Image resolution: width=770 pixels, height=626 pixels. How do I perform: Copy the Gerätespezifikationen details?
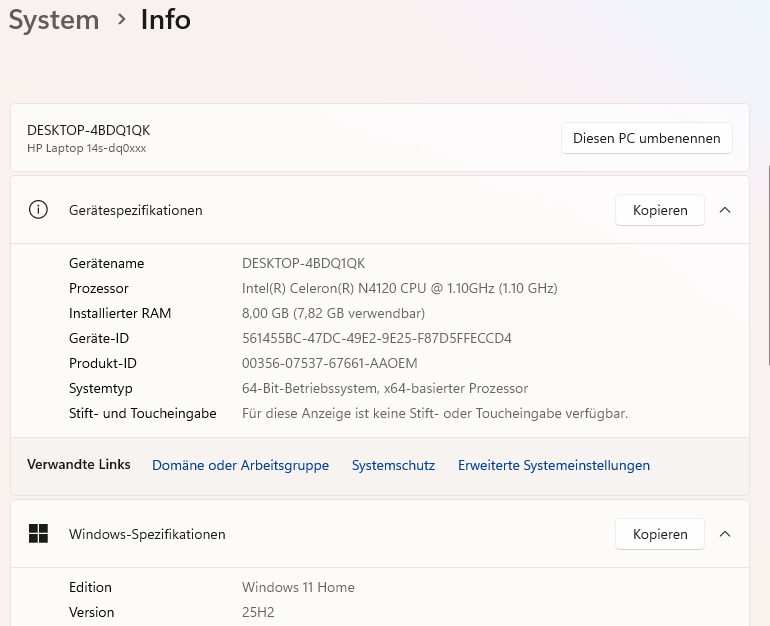pos(660,210)
